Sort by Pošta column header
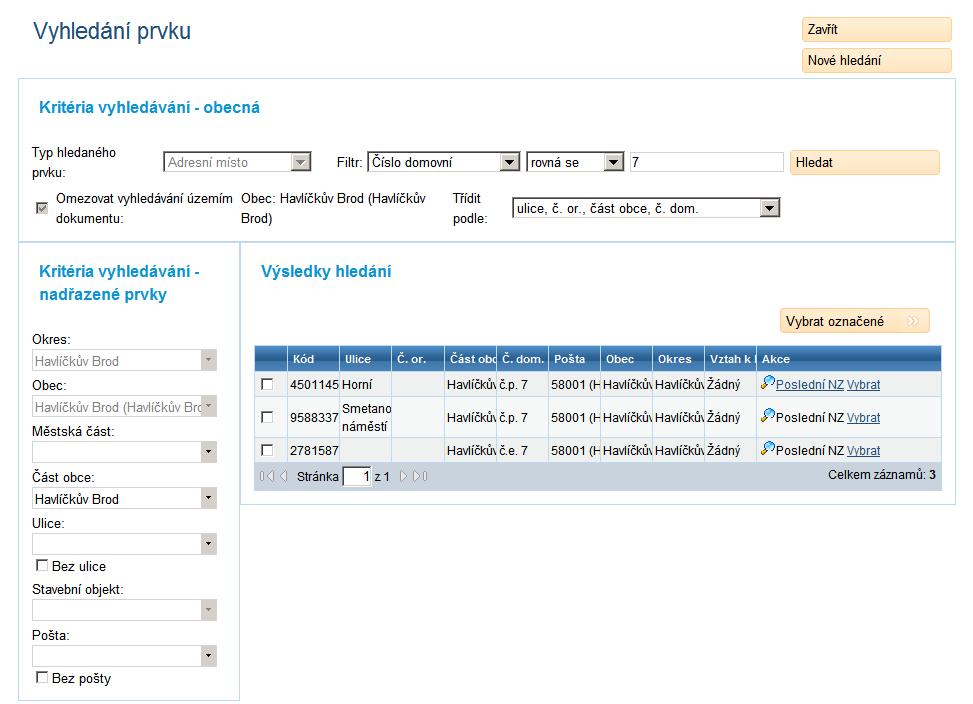The width and height of the screenshot is (973, 704). (x=574, y=359)
